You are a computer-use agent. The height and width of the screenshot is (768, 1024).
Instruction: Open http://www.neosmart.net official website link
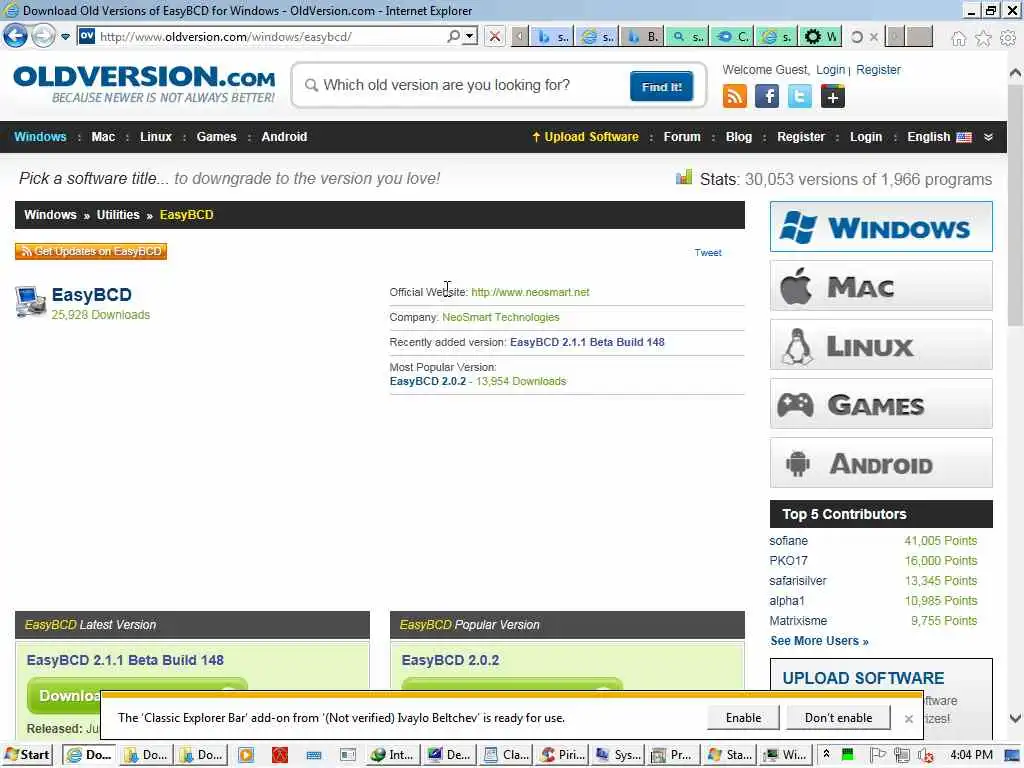530,292
